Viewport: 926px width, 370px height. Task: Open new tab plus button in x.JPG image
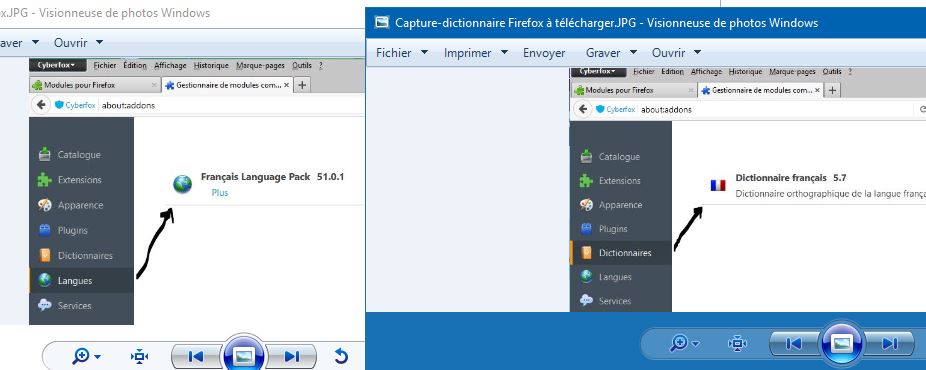tap(302, 85)
